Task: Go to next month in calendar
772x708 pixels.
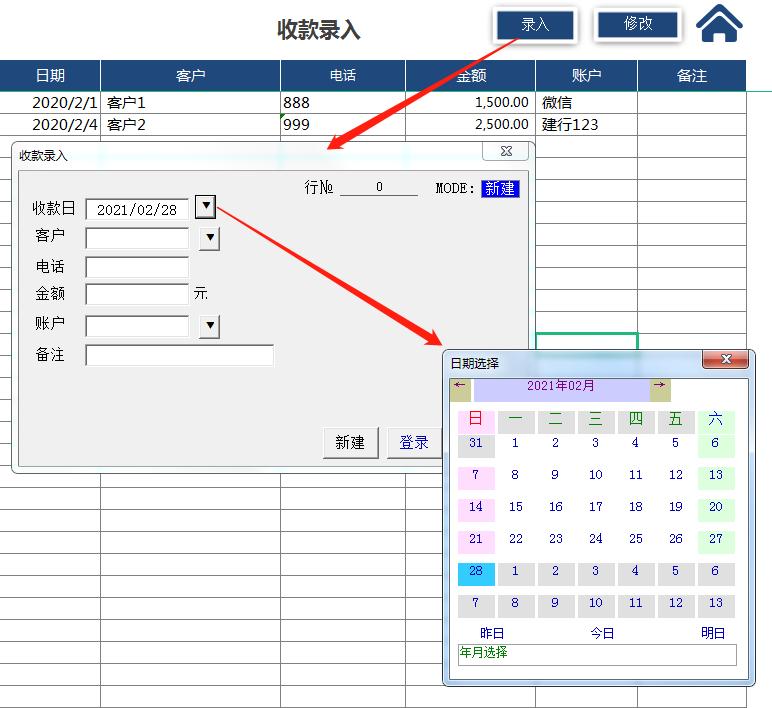Action: pyautogui.click(x=660, y=389)
